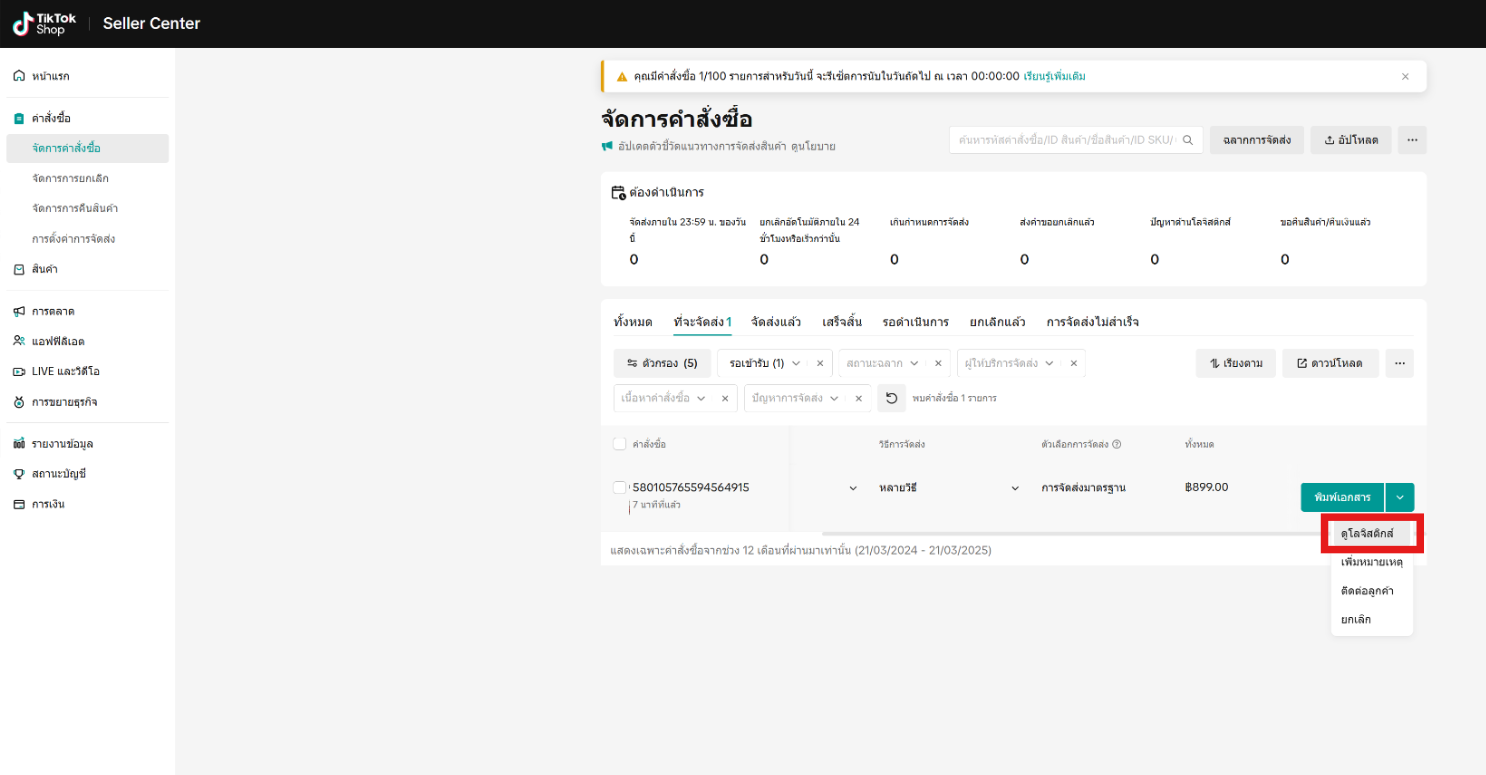
Task: Tick the select-all checkbox above the order list
Action: 618,444
